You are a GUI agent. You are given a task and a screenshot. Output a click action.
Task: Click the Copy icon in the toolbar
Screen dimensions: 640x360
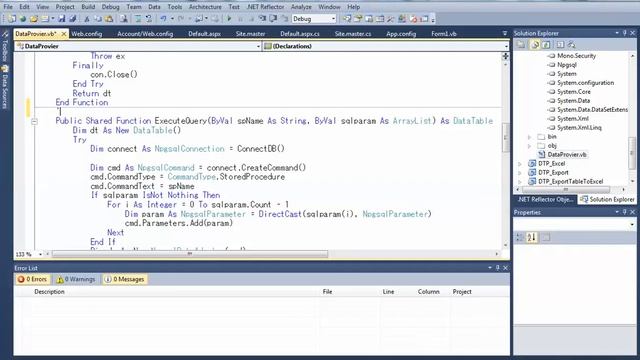[x=98, y=19]
